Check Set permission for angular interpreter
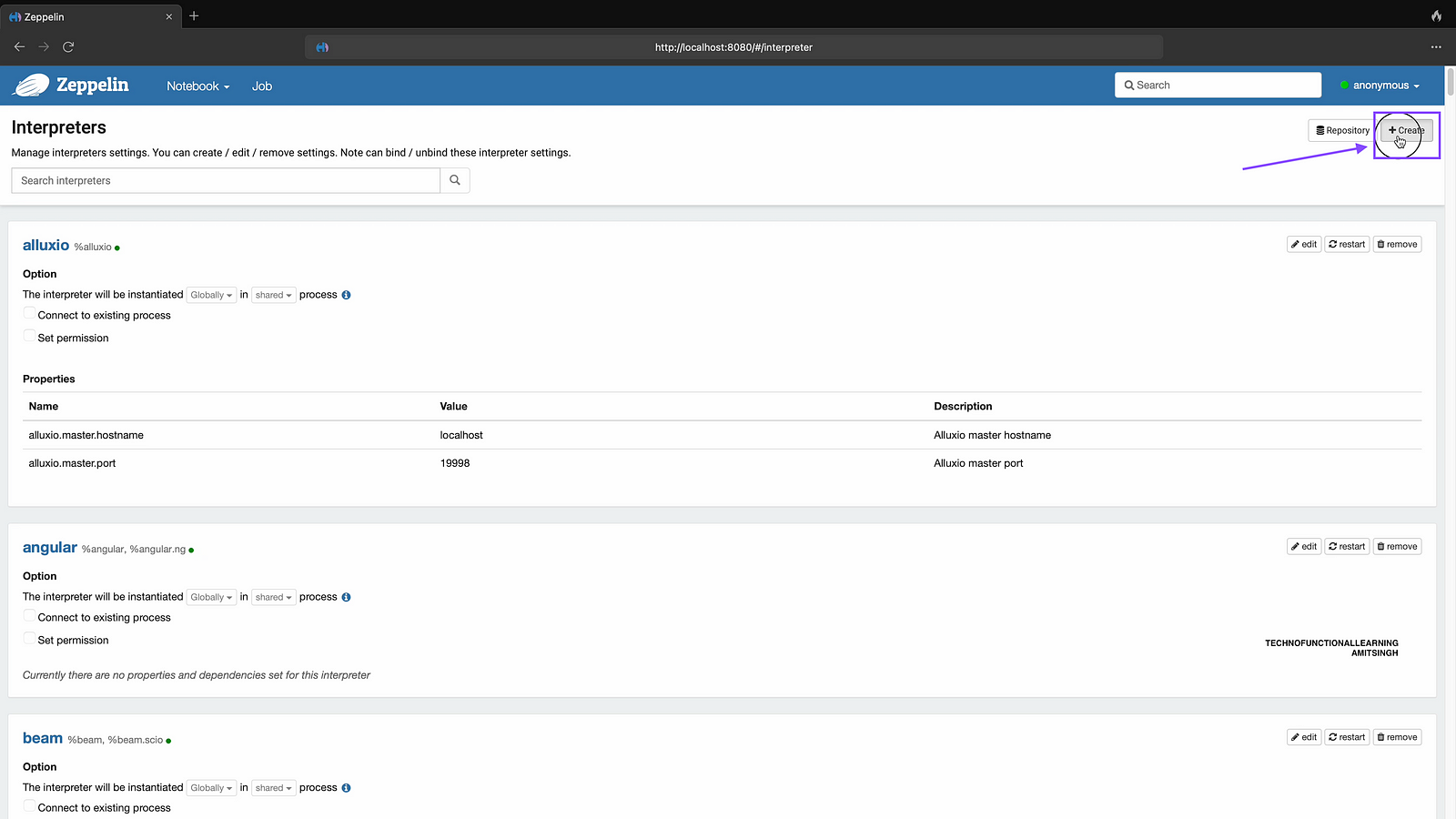This screenshot has width=1456, height=819. (x=30, y=639)
